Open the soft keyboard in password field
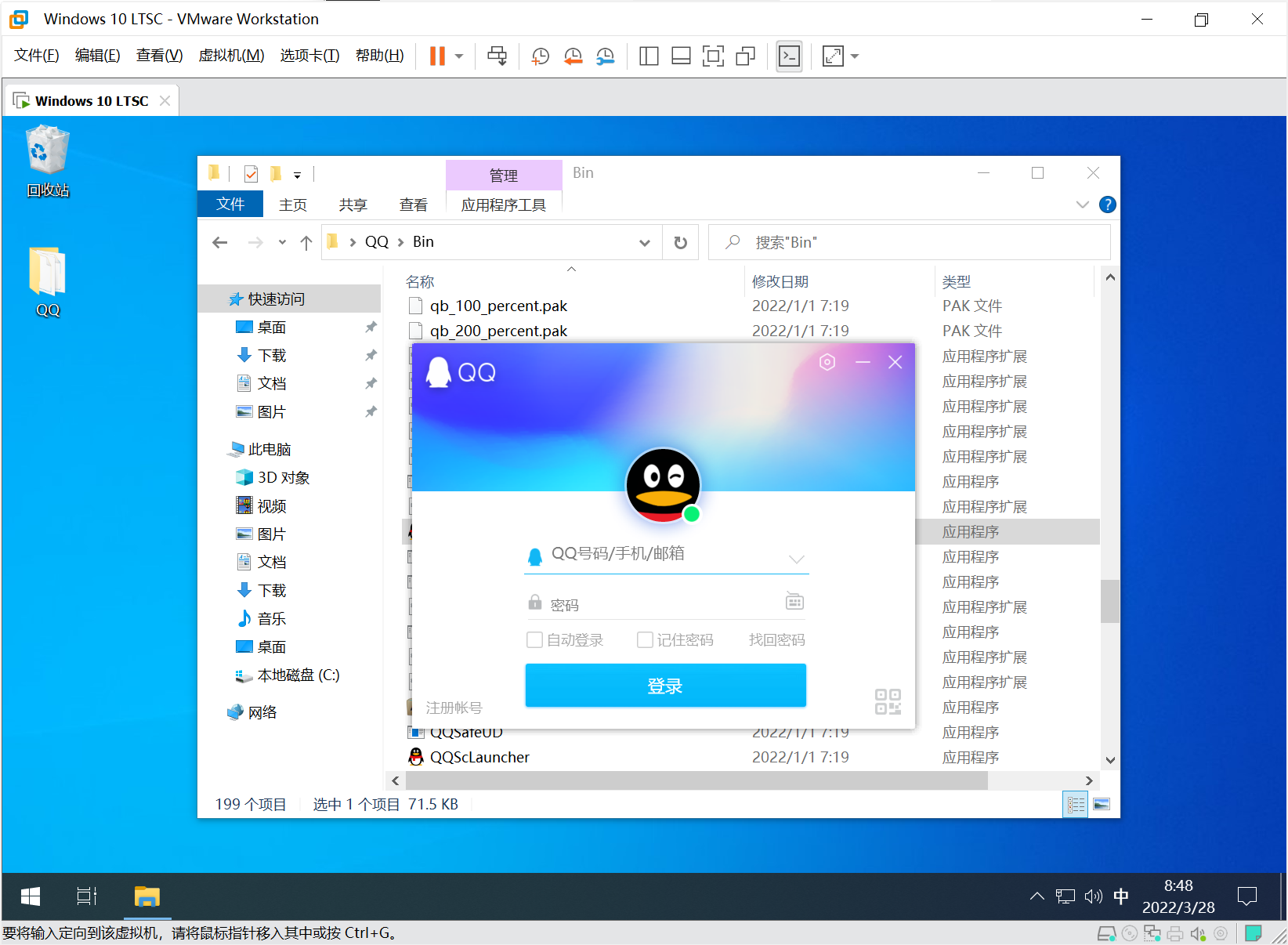 coord(794,602)
